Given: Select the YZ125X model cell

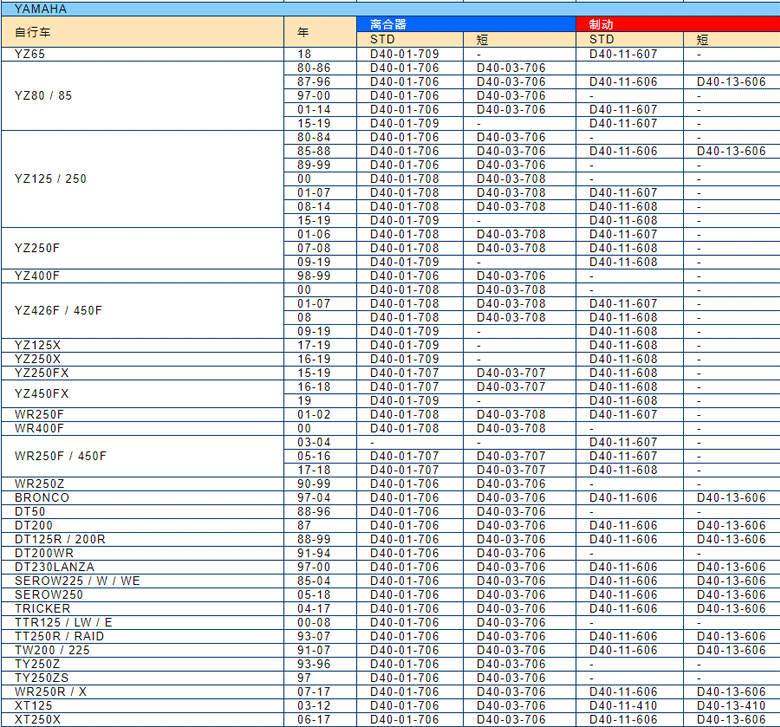Looking at the screenshot, I should tap(142, 345).
